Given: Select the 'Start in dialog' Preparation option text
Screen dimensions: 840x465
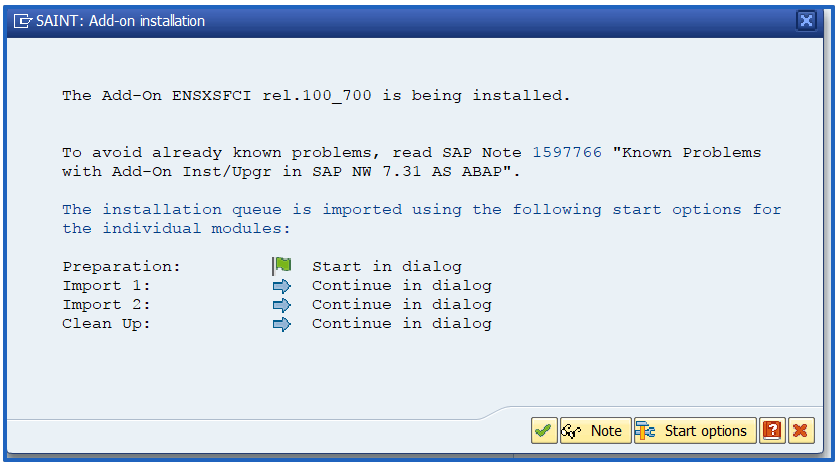Looking at the screenshot, I should 387,266.
